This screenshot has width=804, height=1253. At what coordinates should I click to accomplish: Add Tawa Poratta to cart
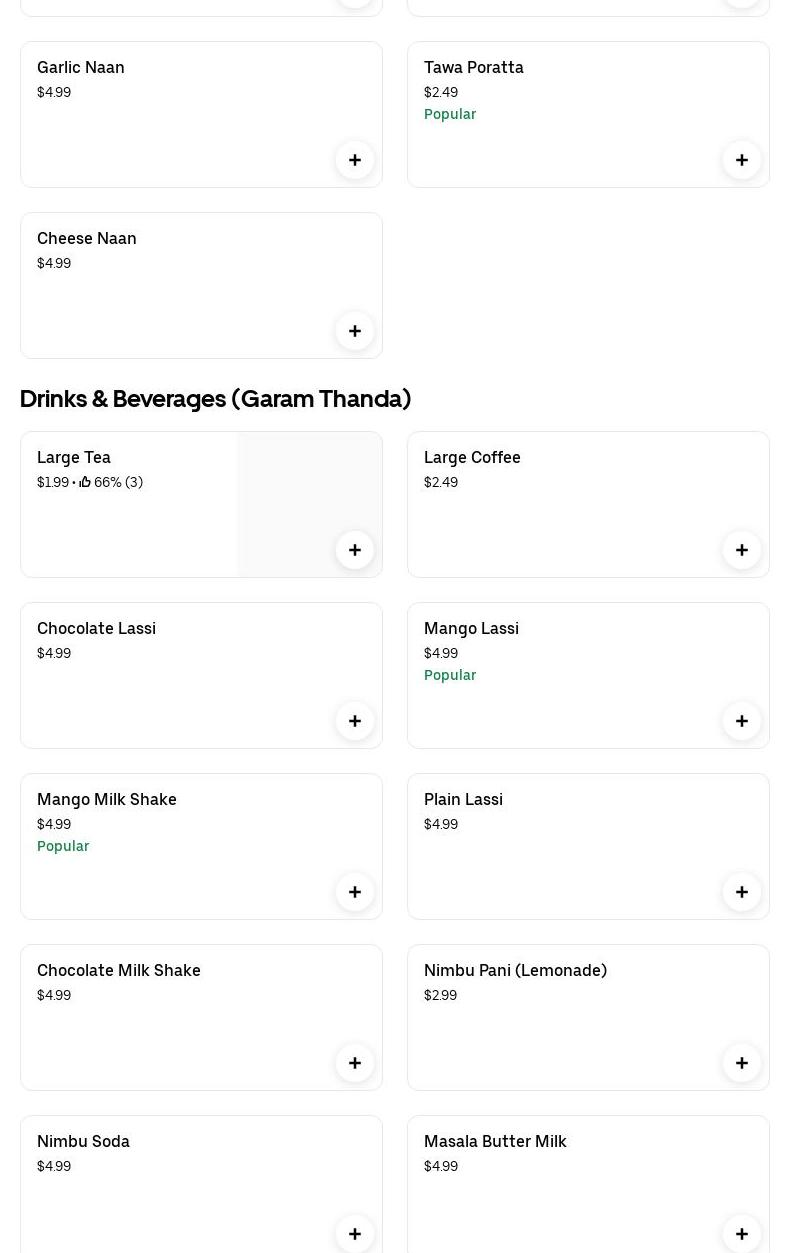tap(742, 160)
